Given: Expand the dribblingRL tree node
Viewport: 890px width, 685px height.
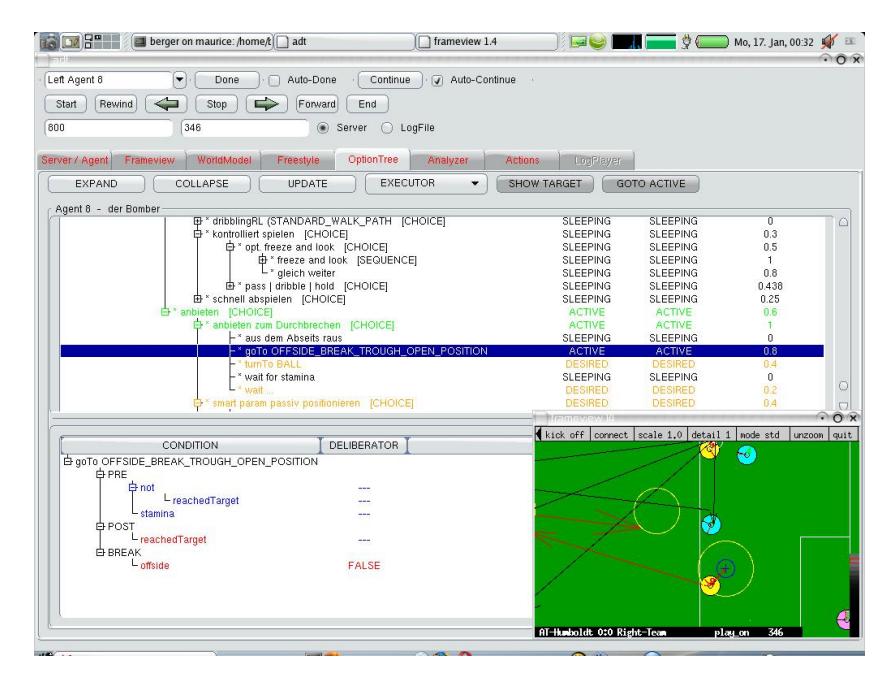Looking at the screenshot, I should [x=198, y=221].
